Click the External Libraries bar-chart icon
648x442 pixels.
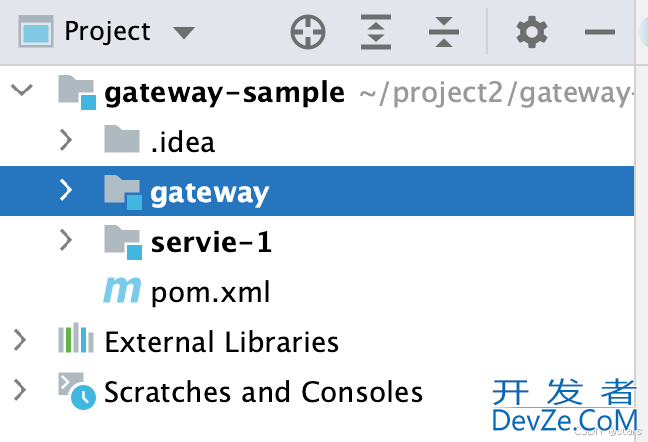(x=76, y=337)
